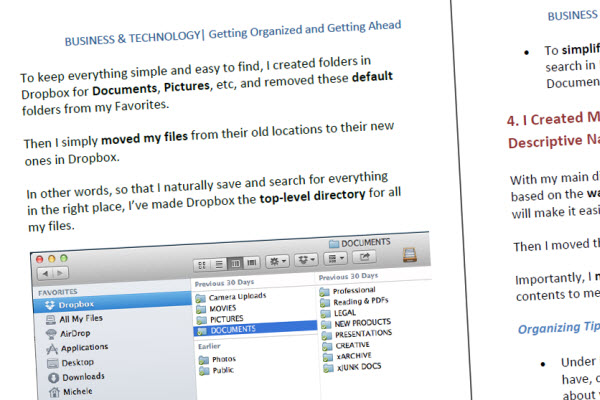600x400 pixels.
Task: Click the red close window button
Action: pyautogui.click(x=39, y=260)
